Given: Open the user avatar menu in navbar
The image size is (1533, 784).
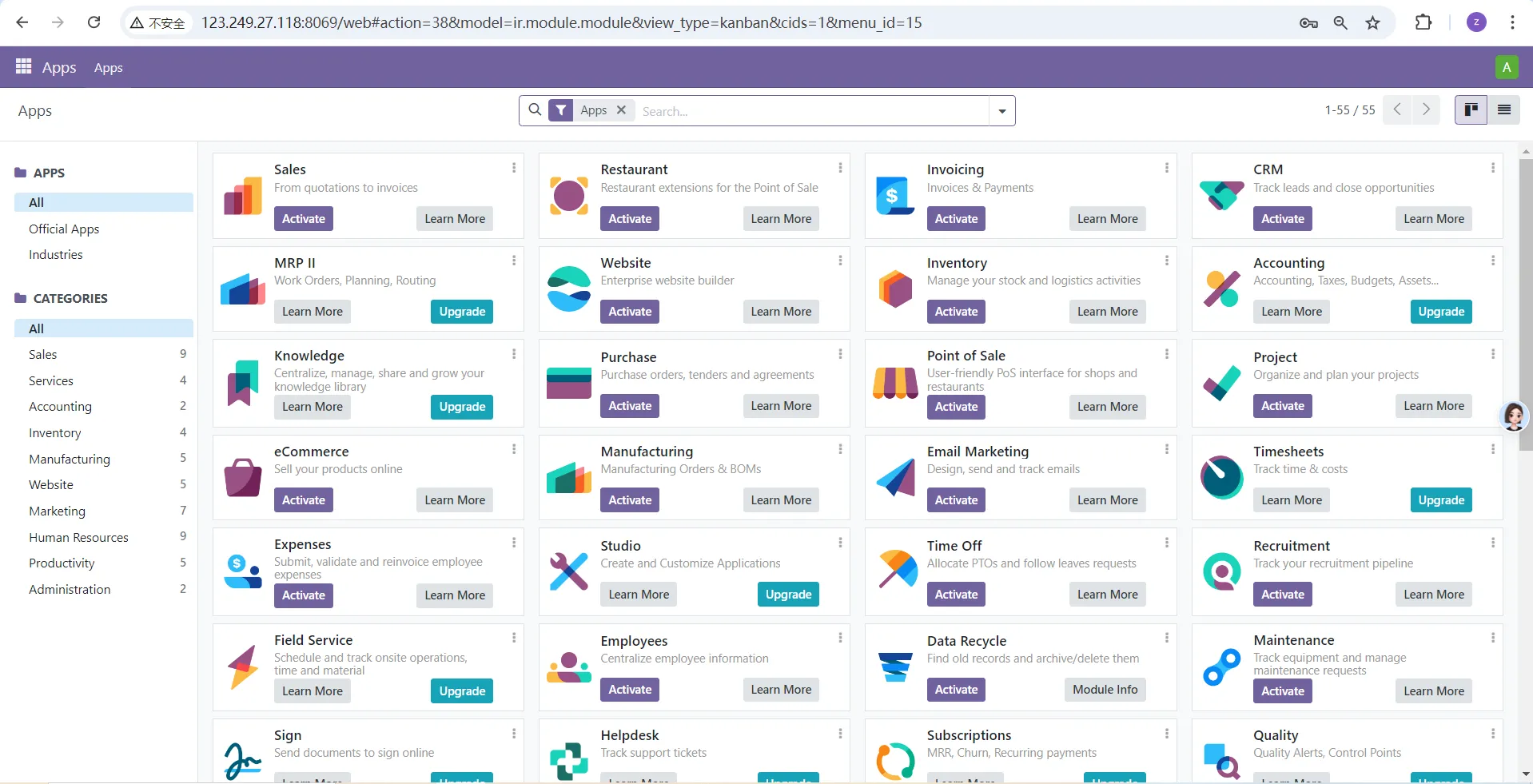Looking at the screenshot, I should tap(1506, 67).
